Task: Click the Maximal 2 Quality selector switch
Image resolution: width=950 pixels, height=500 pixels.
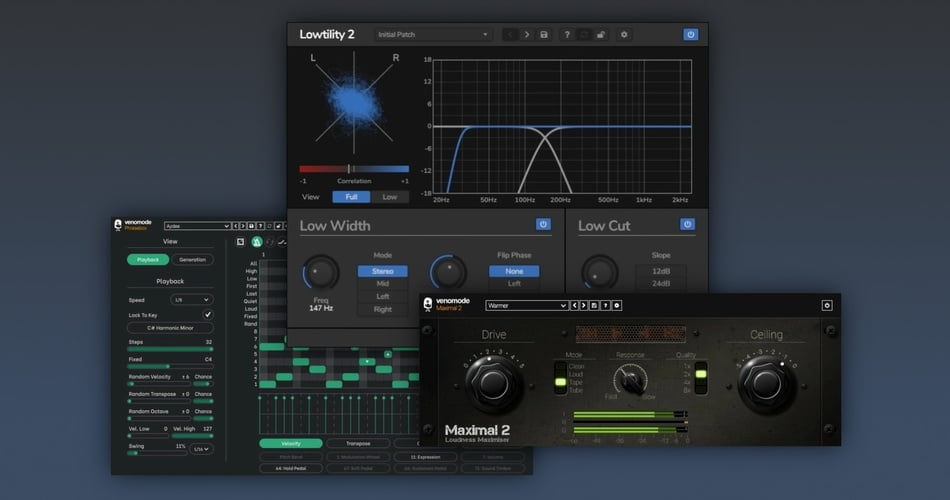Action: (x=701, y=378)
